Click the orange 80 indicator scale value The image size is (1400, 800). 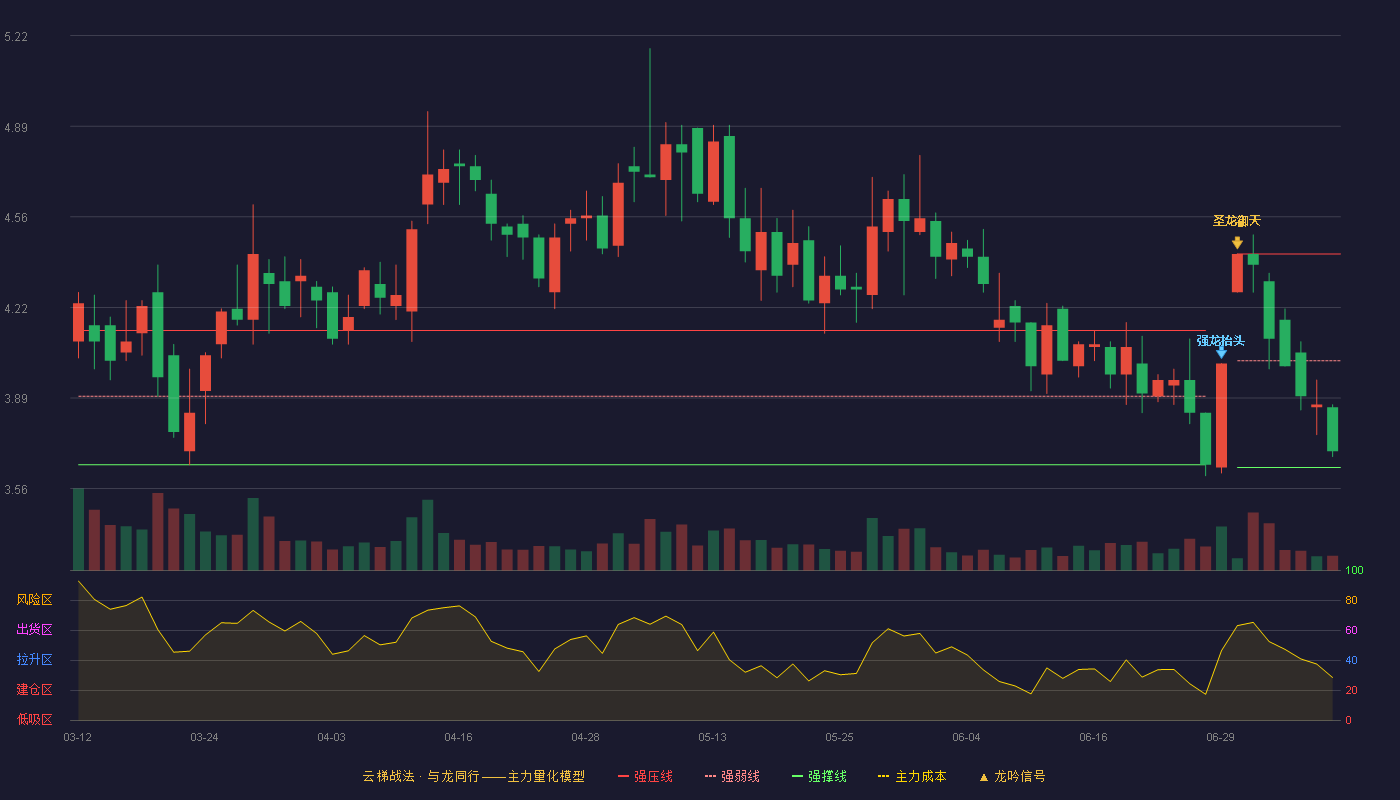tap(1351, 600)
